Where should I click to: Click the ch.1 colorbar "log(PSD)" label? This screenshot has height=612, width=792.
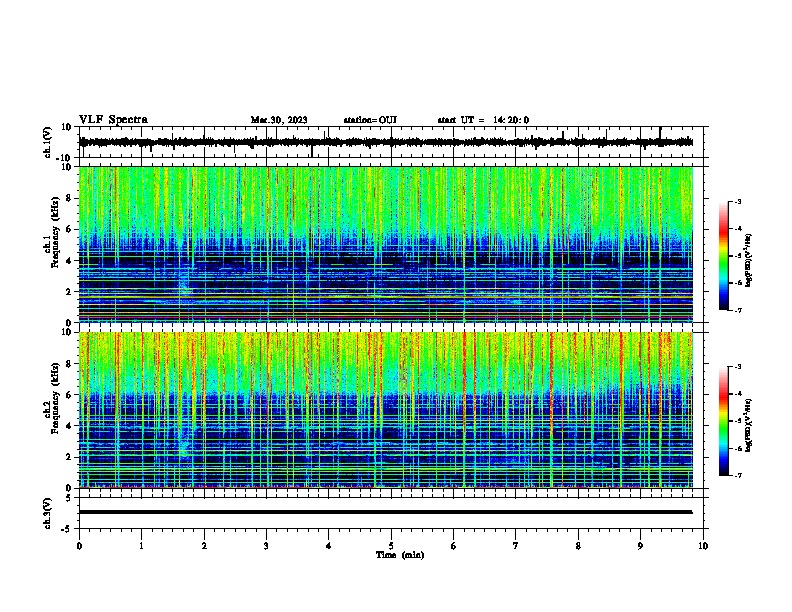[x=749, y=261]
